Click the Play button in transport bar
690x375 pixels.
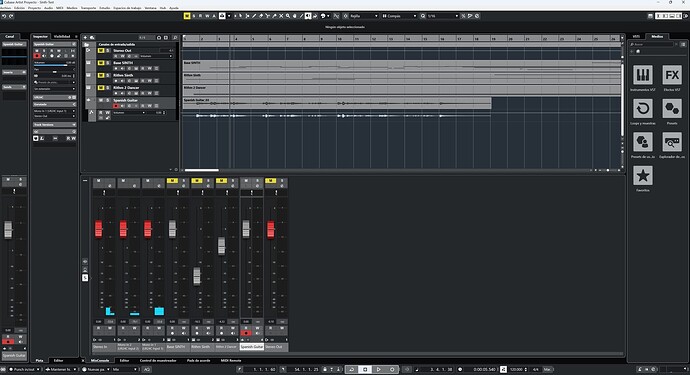coord(378,369)
